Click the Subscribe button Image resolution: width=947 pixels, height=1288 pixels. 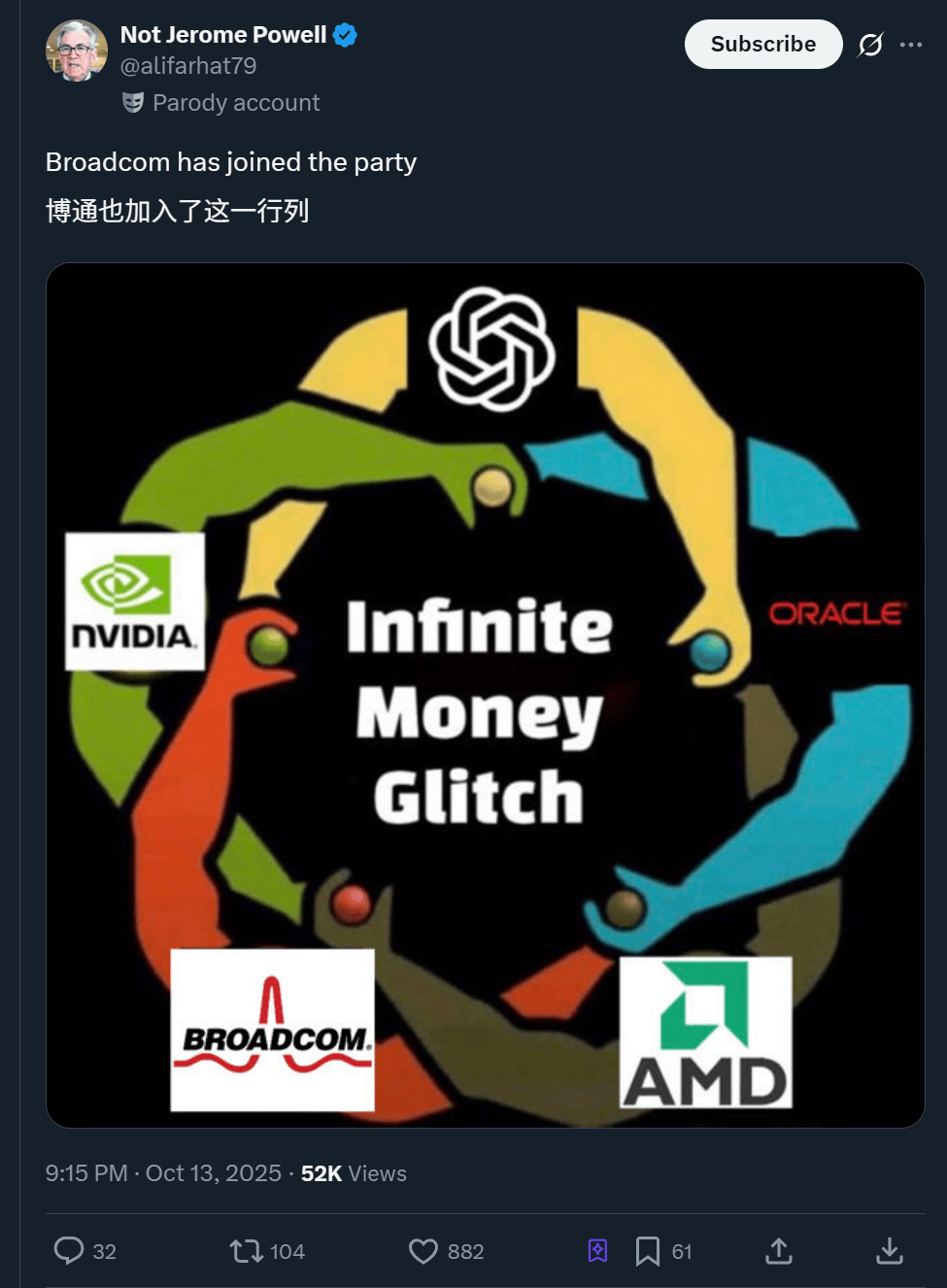coord(763,45)
